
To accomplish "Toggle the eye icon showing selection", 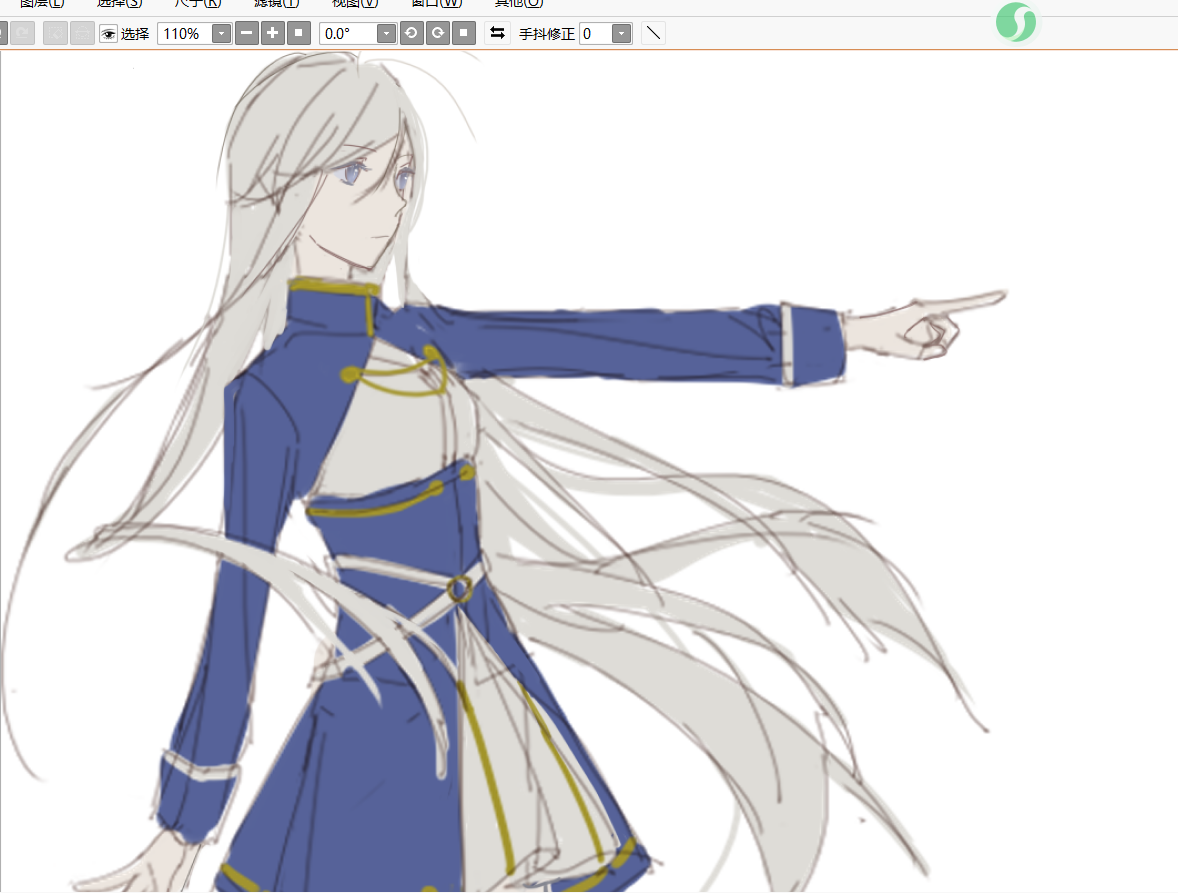I will click(108, 34).
